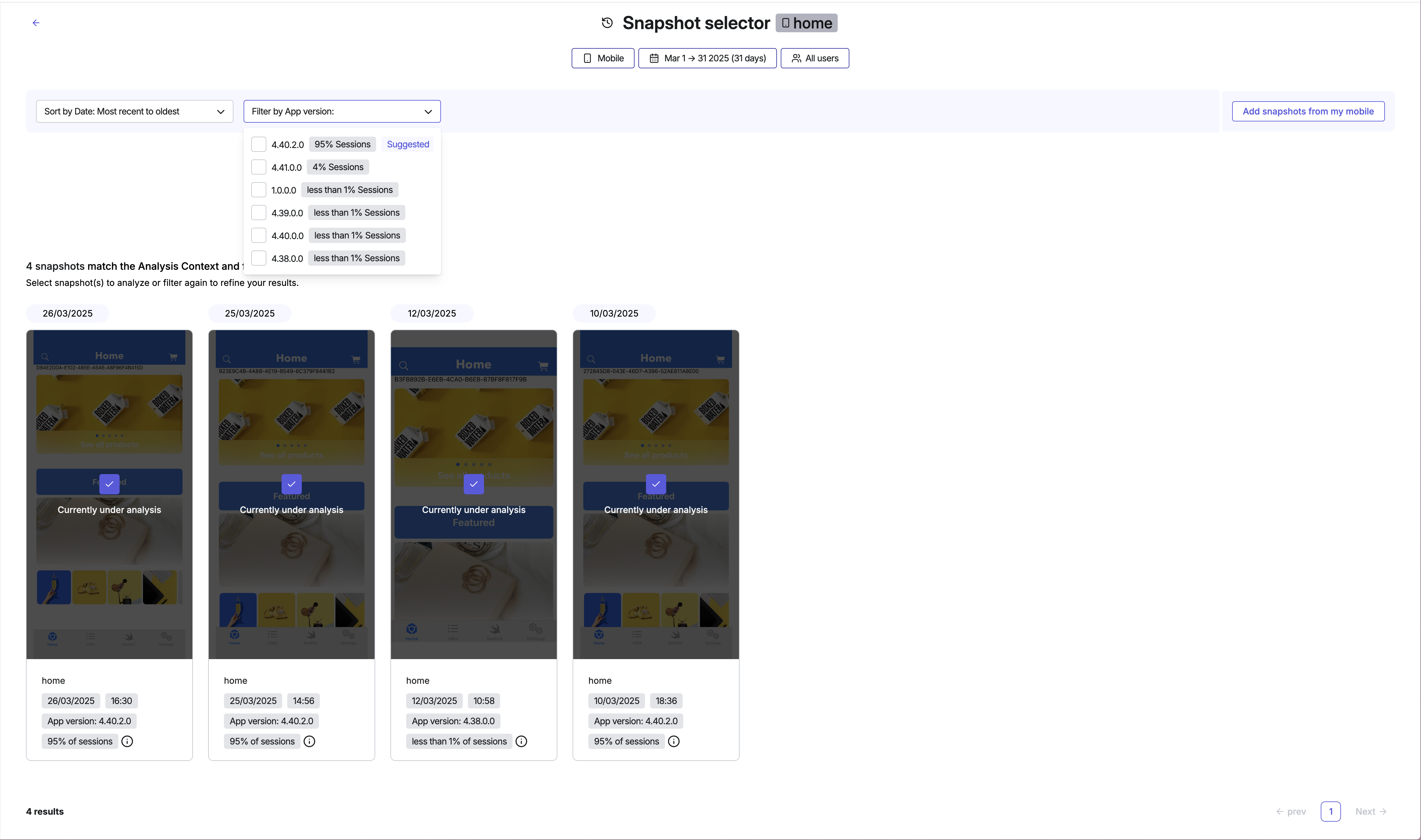Check the 1.0.0.0 app version checkbox
Screen dimensions: 1421x840
tap(259, 190)
